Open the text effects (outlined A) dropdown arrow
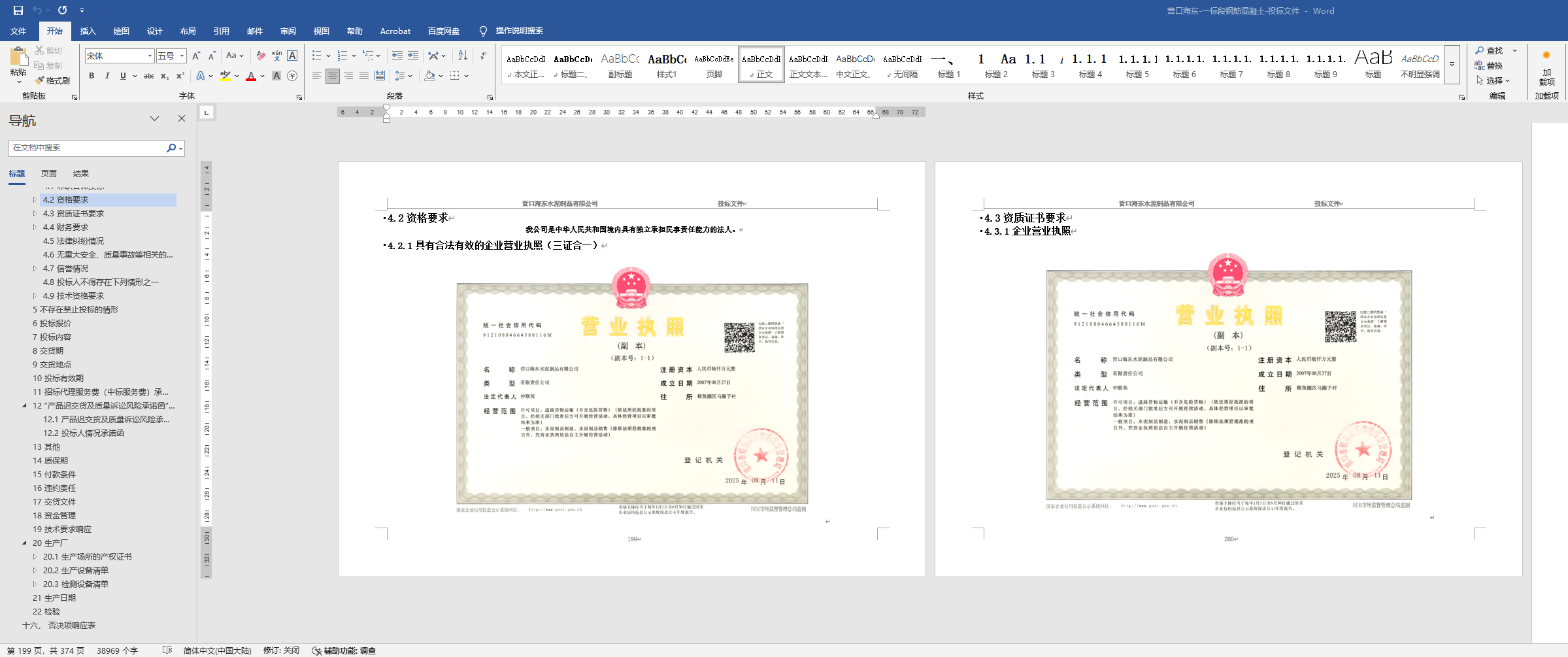This screenshot has width=1568, height=657. (210, 76)
